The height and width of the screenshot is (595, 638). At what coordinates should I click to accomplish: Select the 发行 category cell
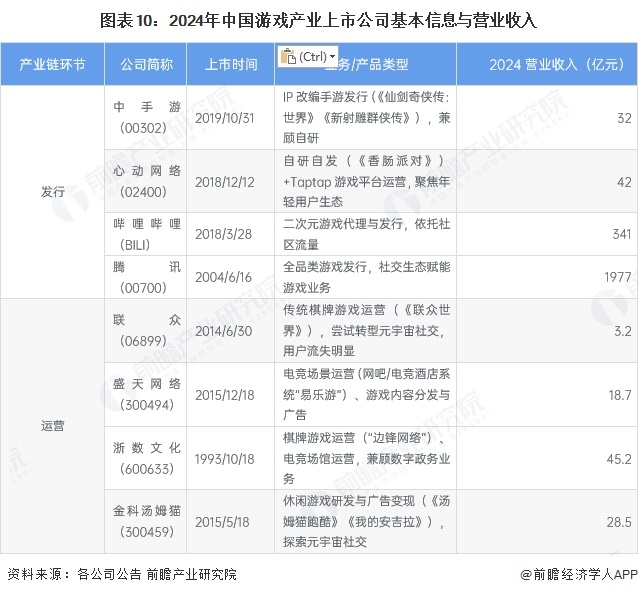[x=52, y=191]
